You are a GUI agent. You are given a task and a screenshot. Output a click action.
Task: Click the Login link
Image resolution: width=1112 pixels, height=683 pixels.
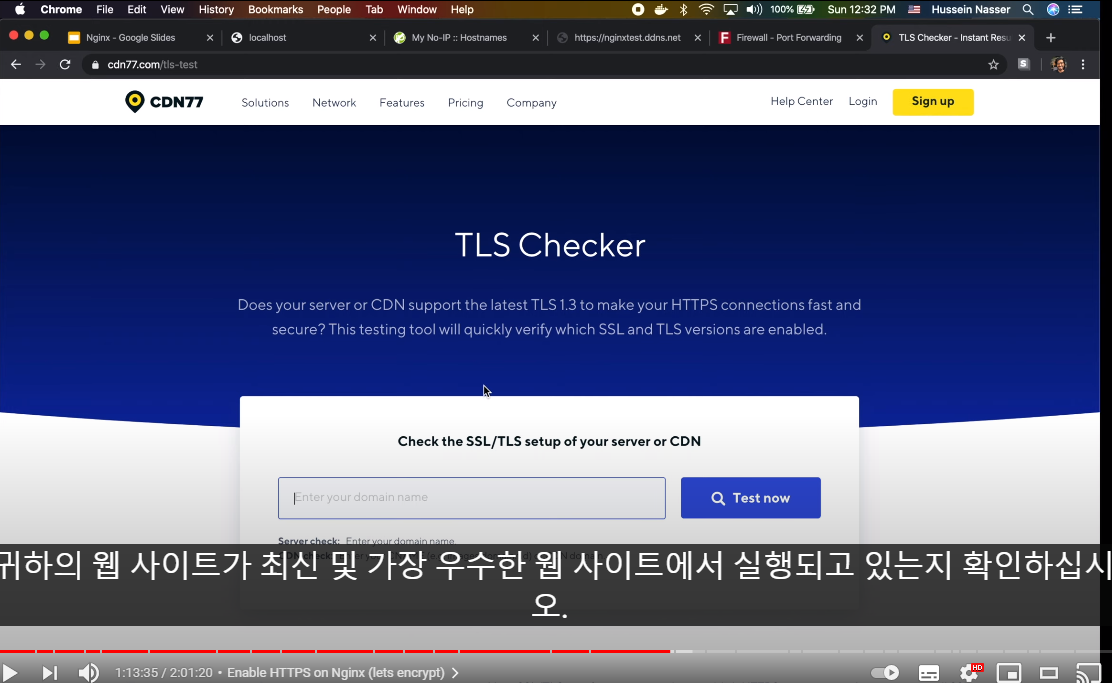click(863, 101)
